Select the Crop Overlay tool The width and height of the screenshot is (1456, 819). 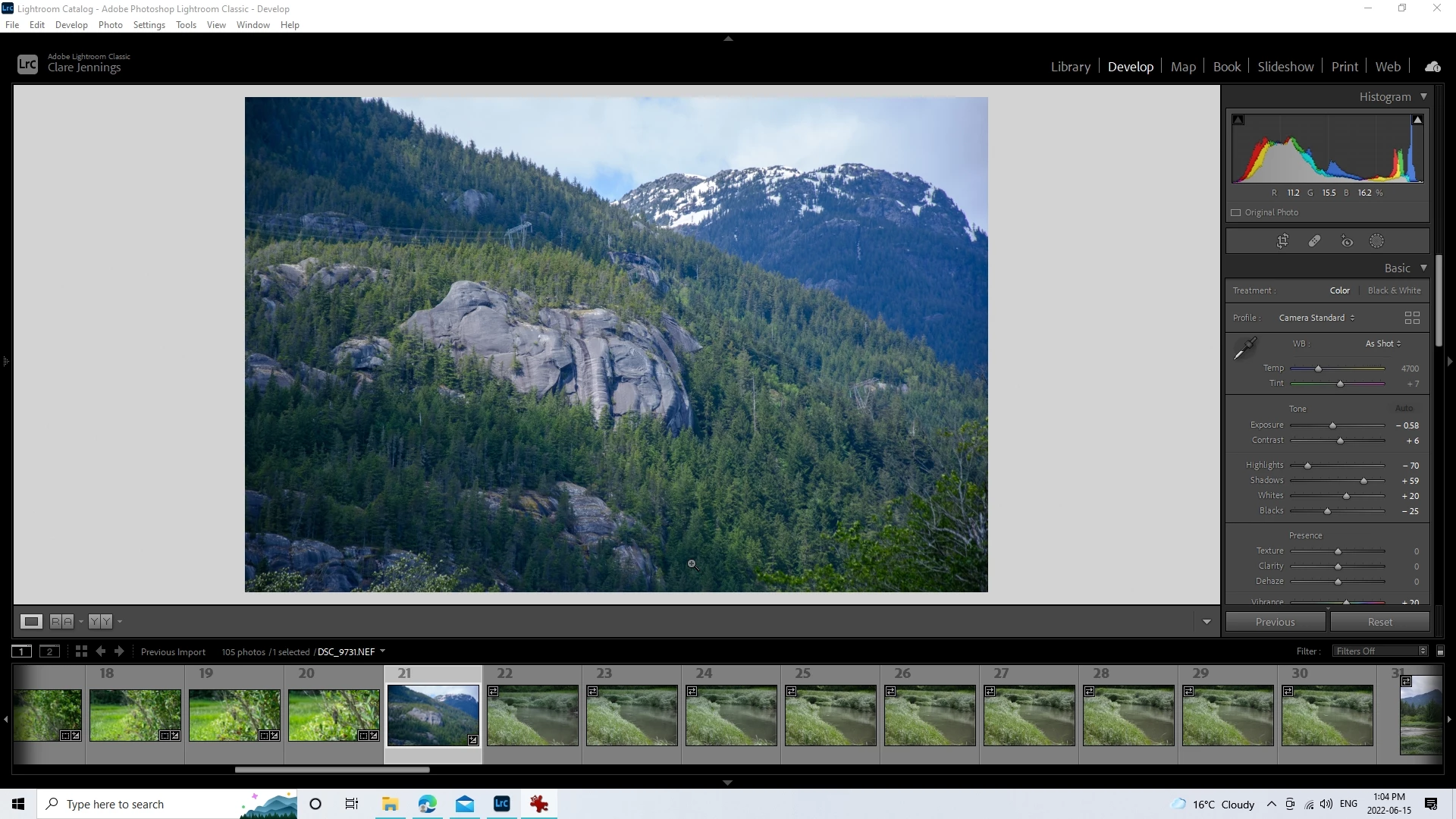tap(1282, 241)
